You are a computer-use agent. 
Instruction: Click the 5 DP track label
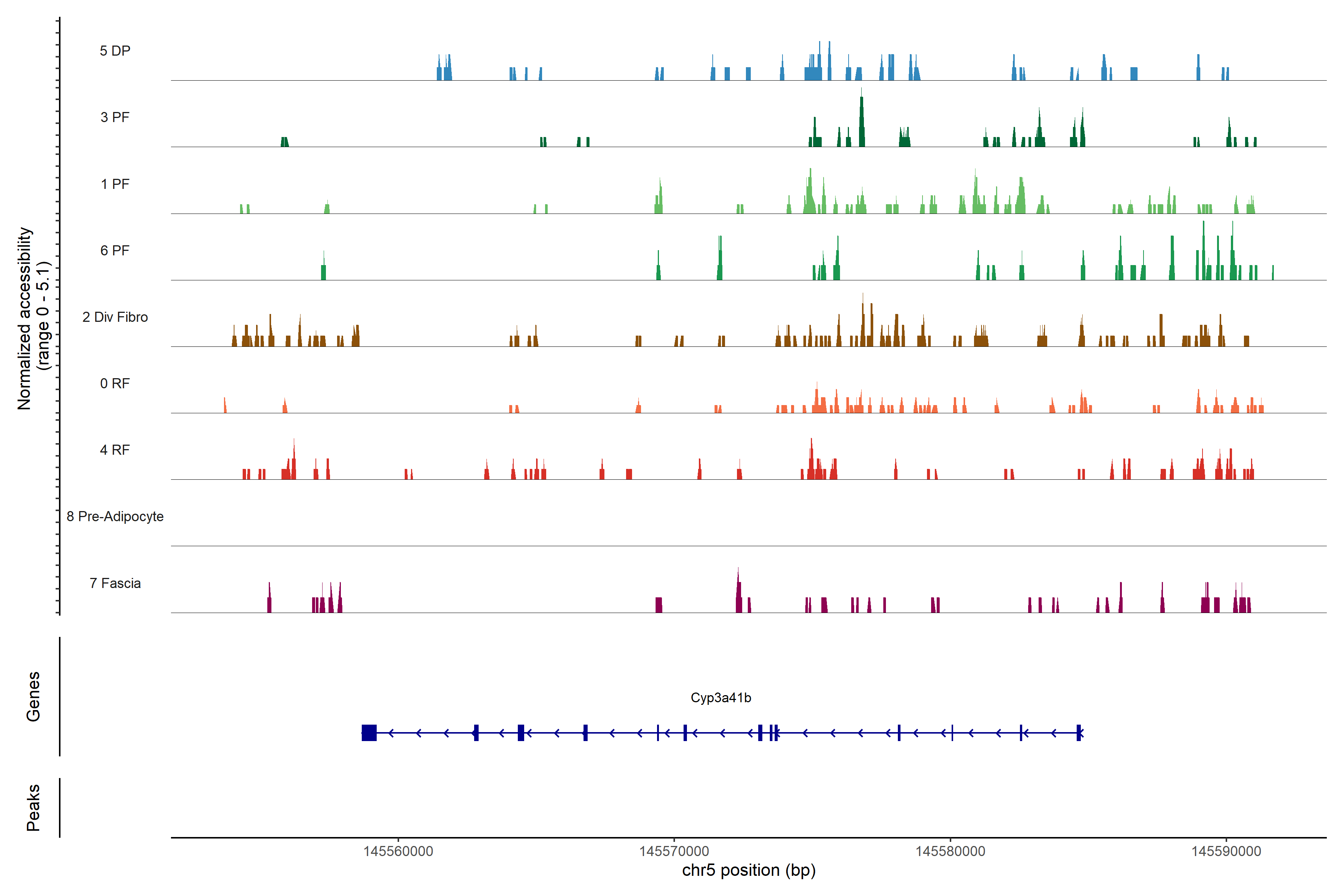click(115, 51)
